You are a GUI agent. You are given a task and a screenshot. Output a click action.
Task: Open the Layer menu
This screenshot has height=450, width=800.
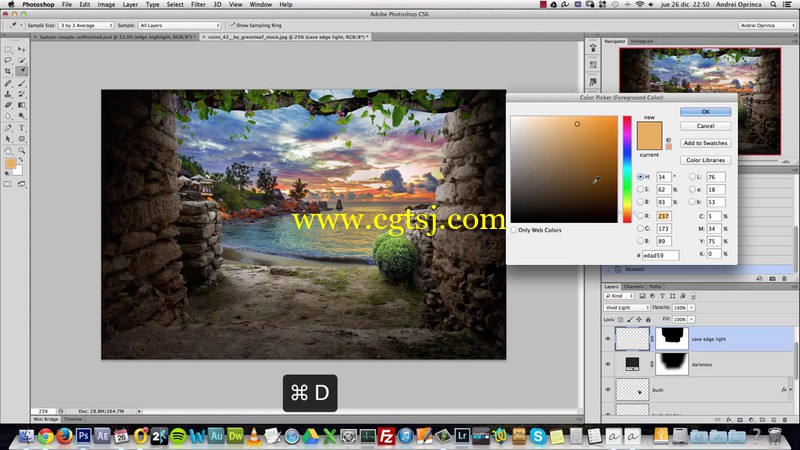tap(130, 4)
